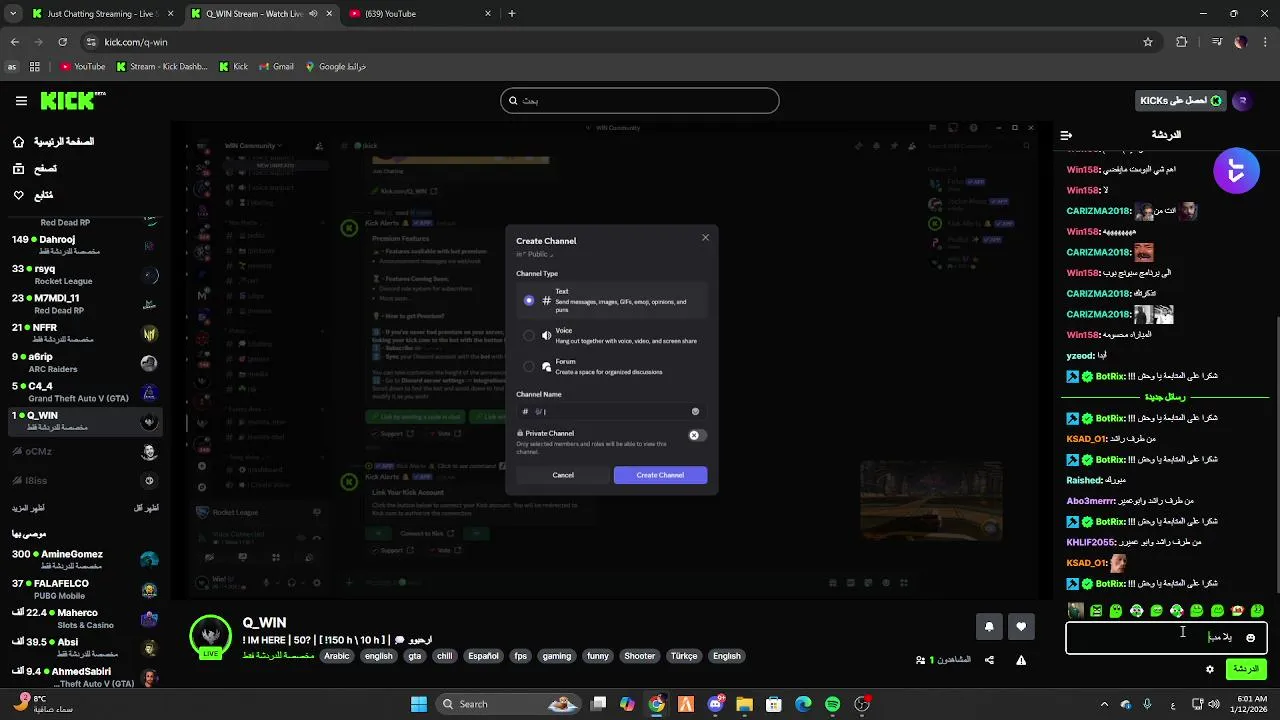Open FALAFELCO recommended channel
The width and height of the screenshot is (1280, 720).
pyautogui.click(x=84, y=588)
